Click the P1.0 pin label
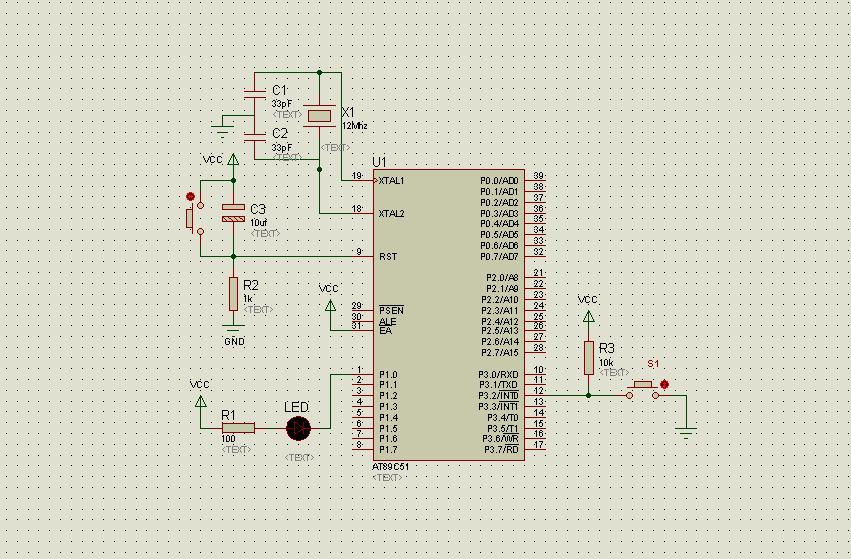 click(388, 374)
